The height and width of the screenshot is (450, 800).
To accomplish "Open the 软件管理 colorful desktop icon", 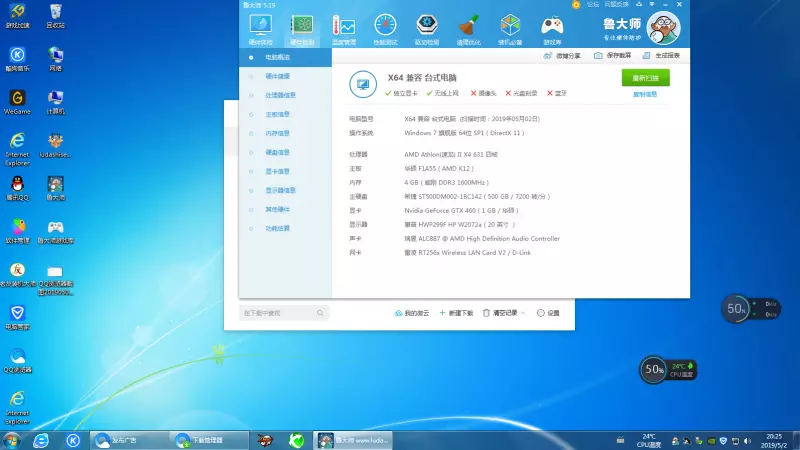I will (x=17, y=231).
